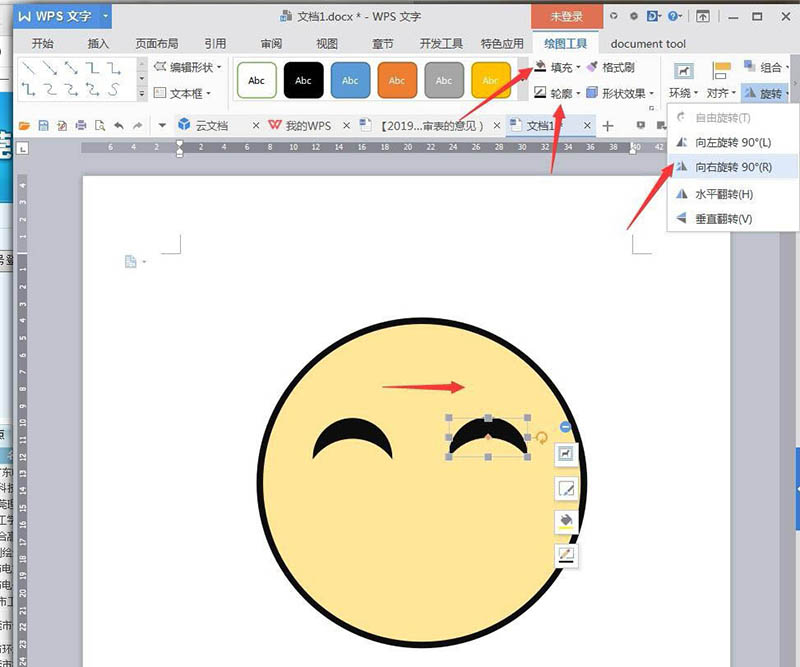Apply the white Abc shape style
The height and width of the screenshot is (667, 800).
coord(257,80)
